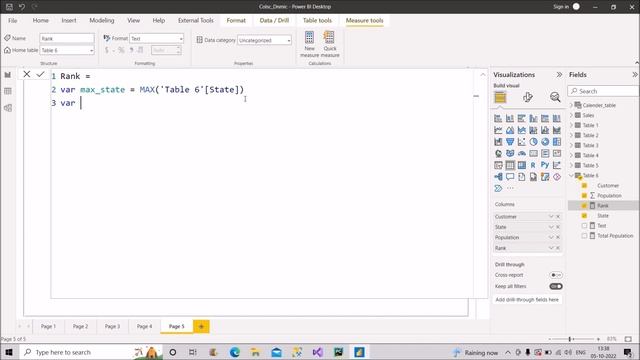Screen dimensions: 640x360
Task: Open Visual Studio from the taskbar
Action: (318, 352)
